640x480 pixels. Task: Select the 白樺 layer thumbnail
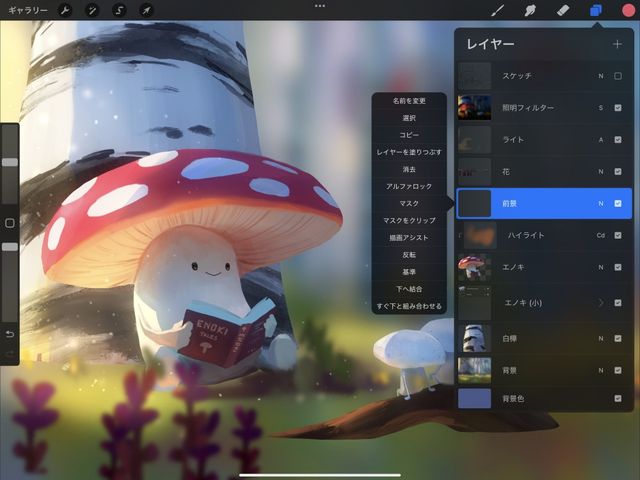click(x=474, y=338)
